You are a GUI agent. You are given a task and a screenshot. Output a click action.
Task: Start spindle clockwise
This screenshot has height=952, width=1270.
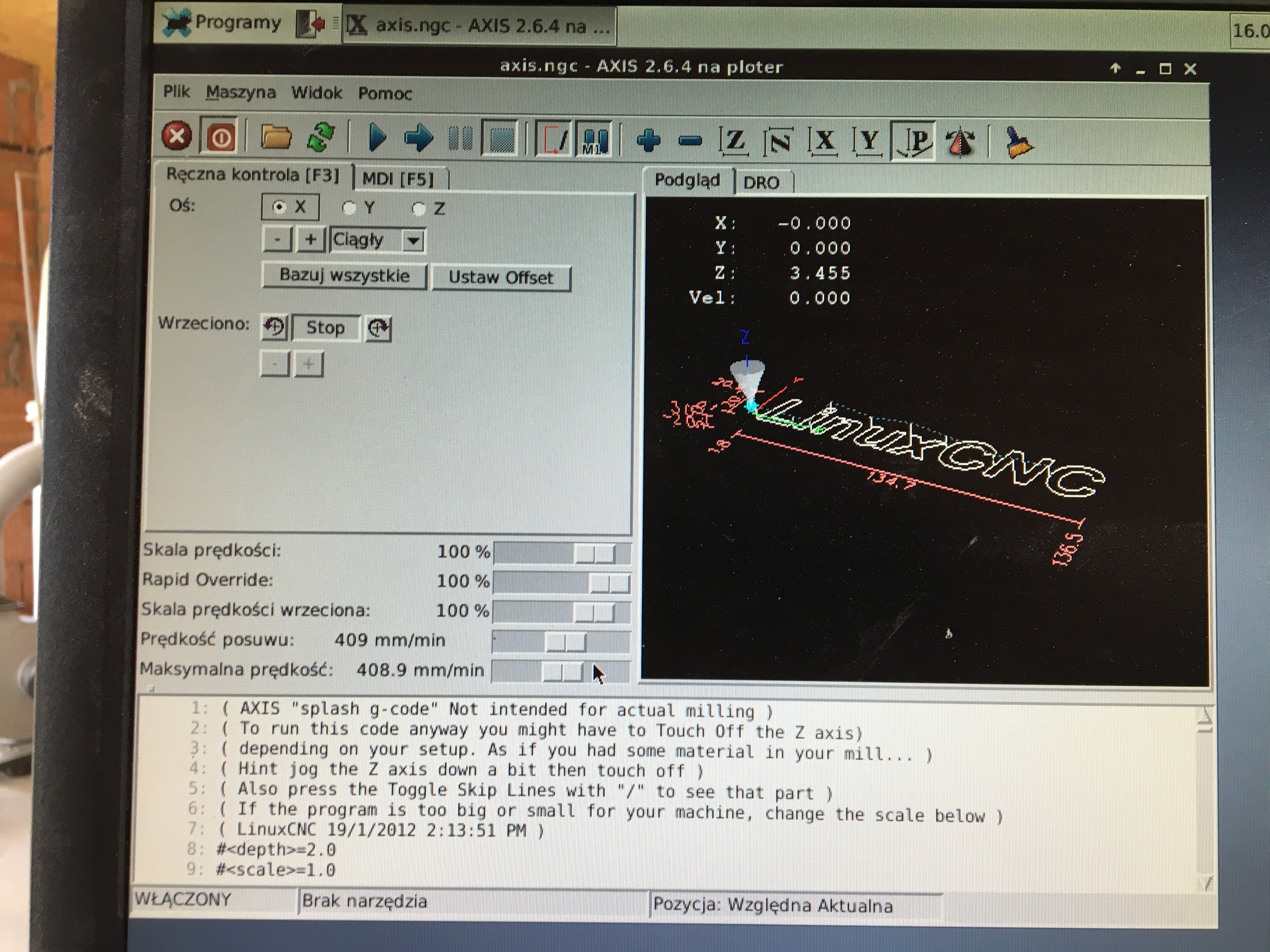[379, 328]
